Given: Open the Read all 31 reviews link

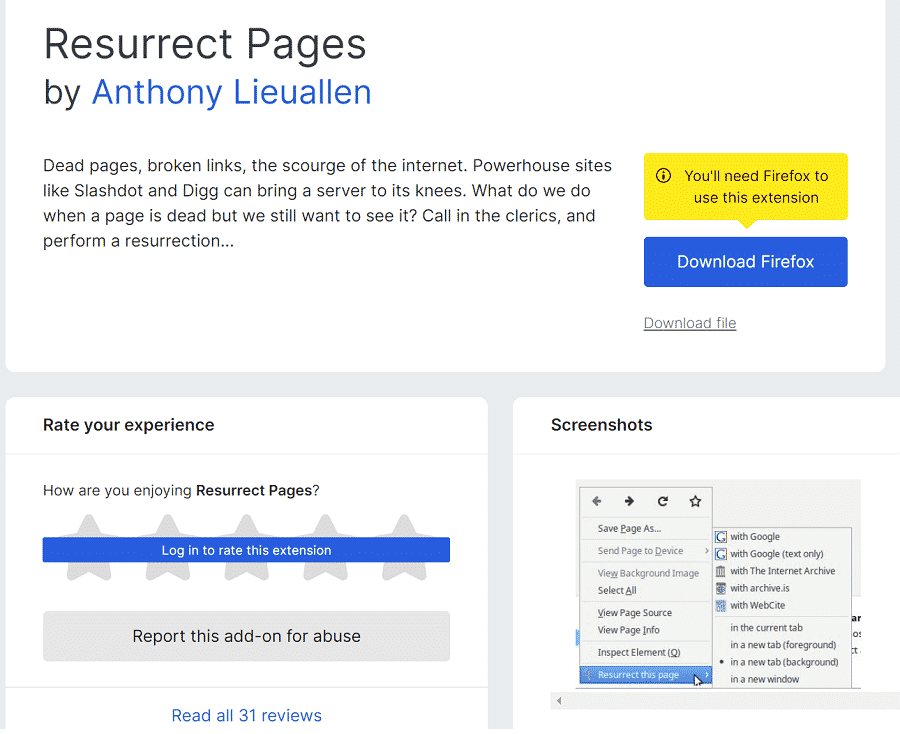Looking at the screenshot, I should click(x=246, y=715).
